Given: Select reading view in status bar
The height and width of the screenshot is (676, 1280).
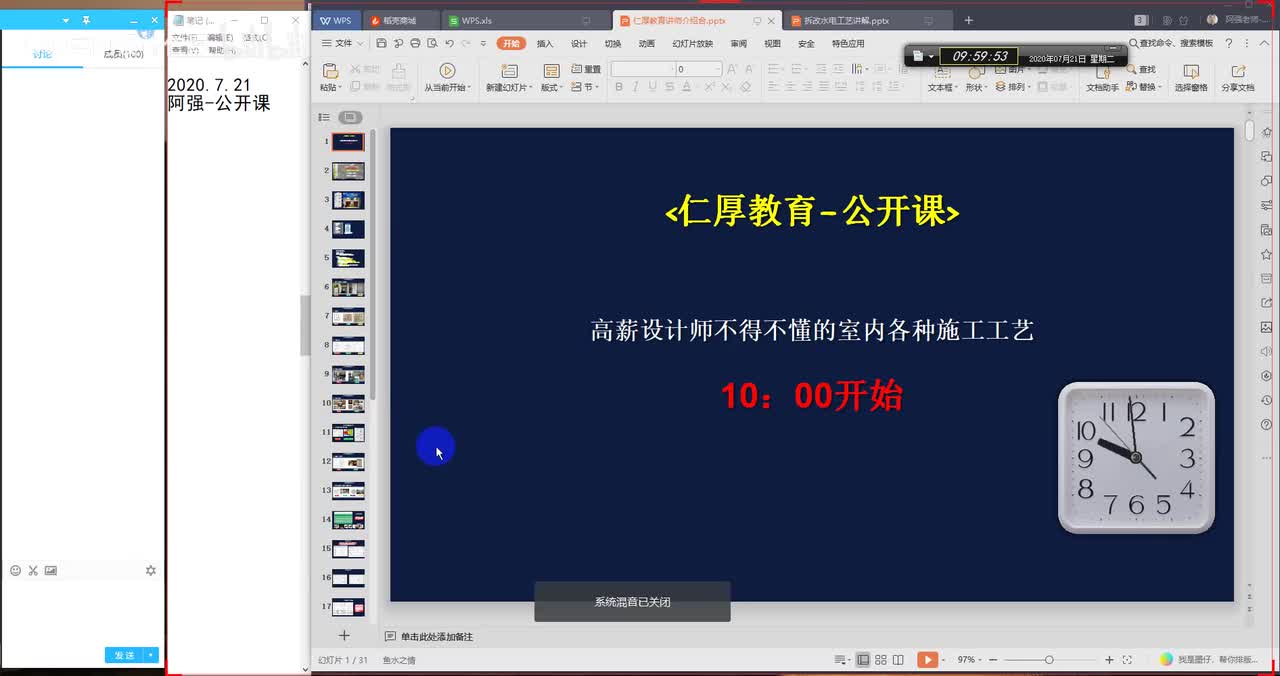Looking at the screenshot, I should point(898,660).
